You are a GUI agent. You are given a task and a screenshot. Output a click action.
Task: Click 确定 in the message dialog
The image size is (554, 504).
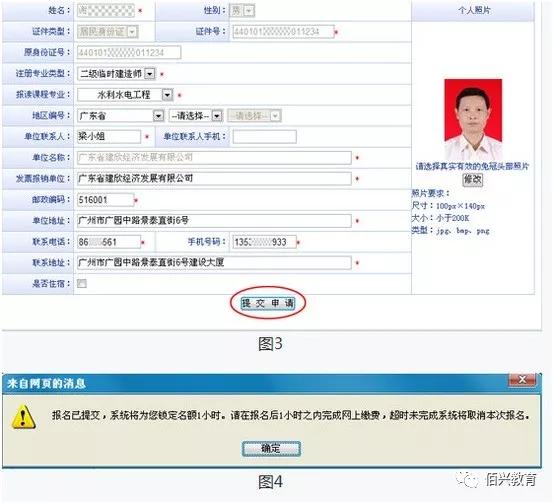[271, 449]
